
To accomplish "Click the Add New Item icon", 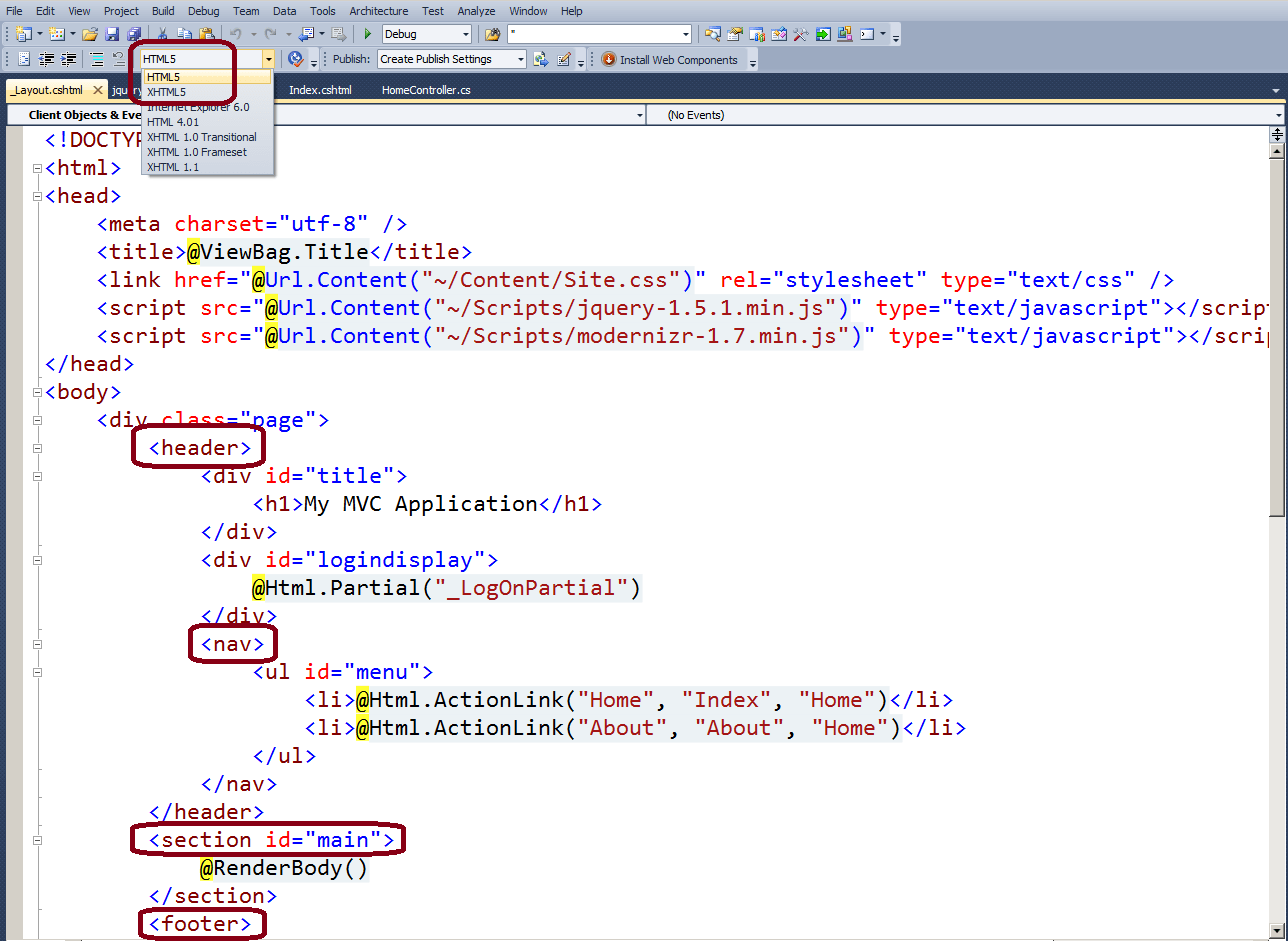I will pyautogui.click(x=56, y=34).
